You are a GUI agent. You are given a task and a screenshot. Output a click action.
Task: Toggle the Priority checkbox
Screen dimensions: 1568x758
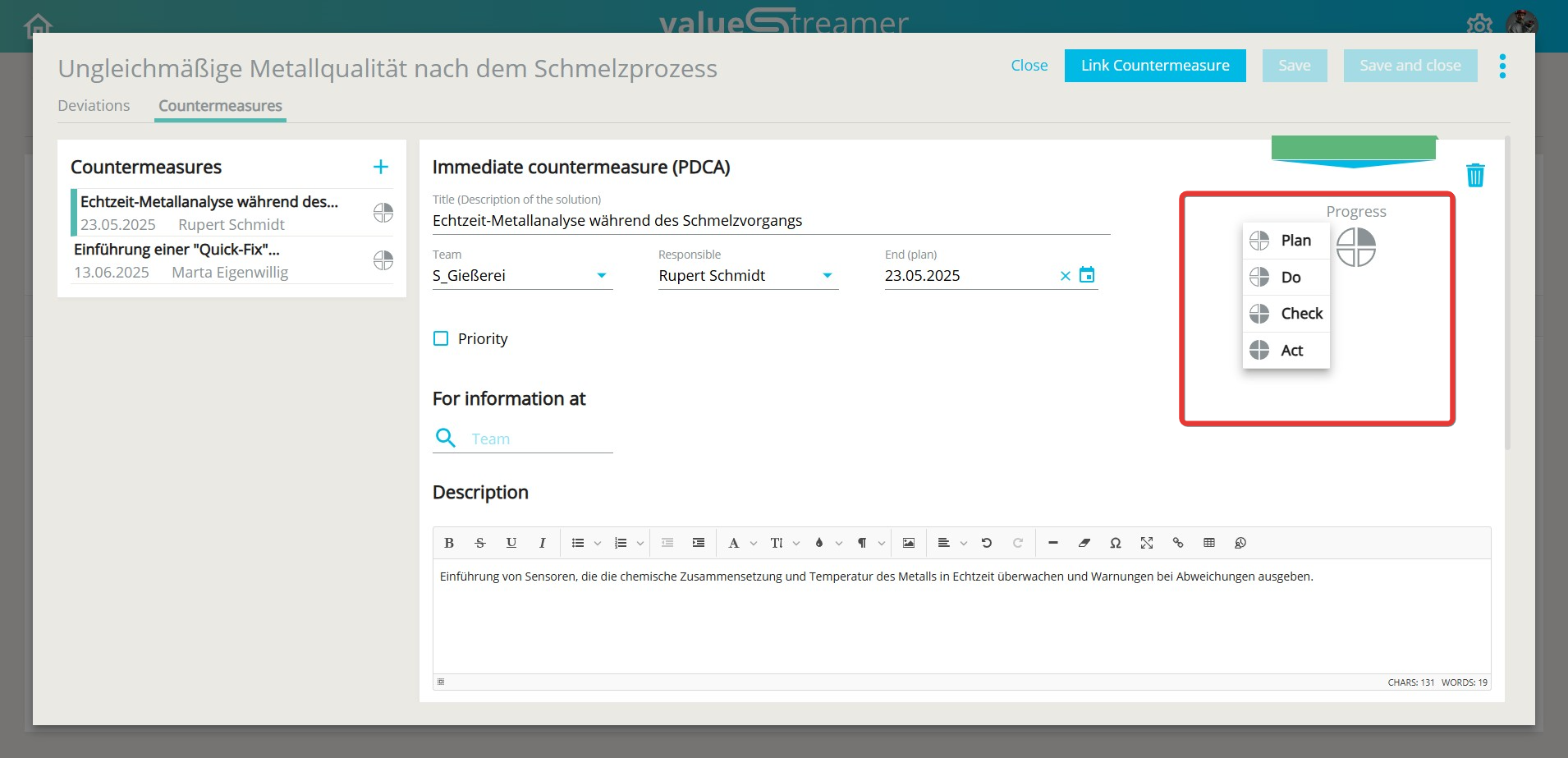coord(441,338)
